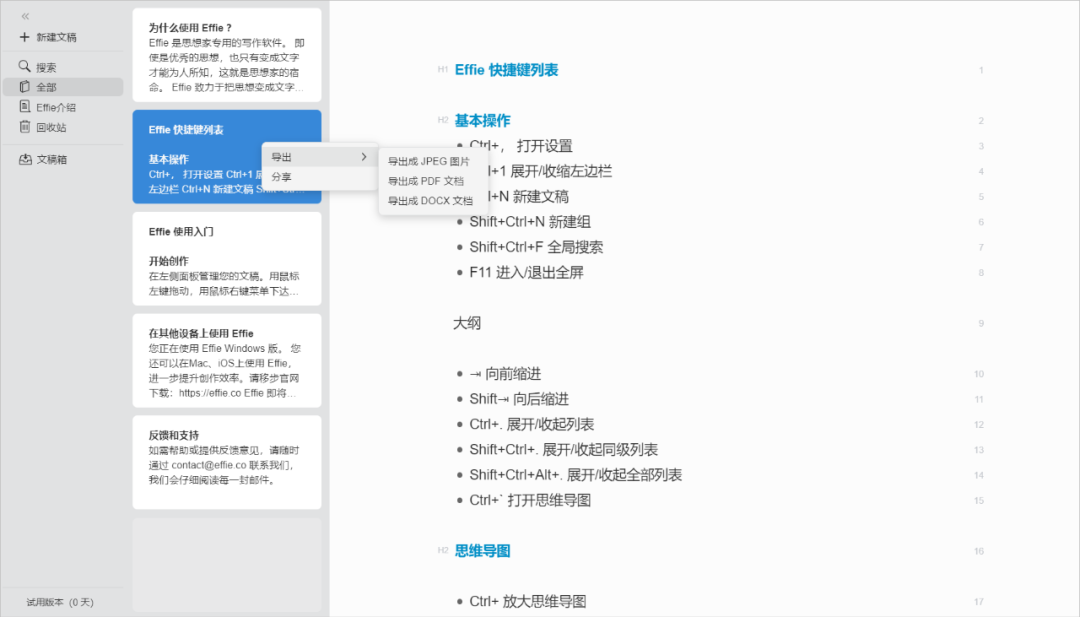This screenshot has height=617, width=1080.
Task: Open the 为什么使用 Effie？ note card
Action: point(227,55)
